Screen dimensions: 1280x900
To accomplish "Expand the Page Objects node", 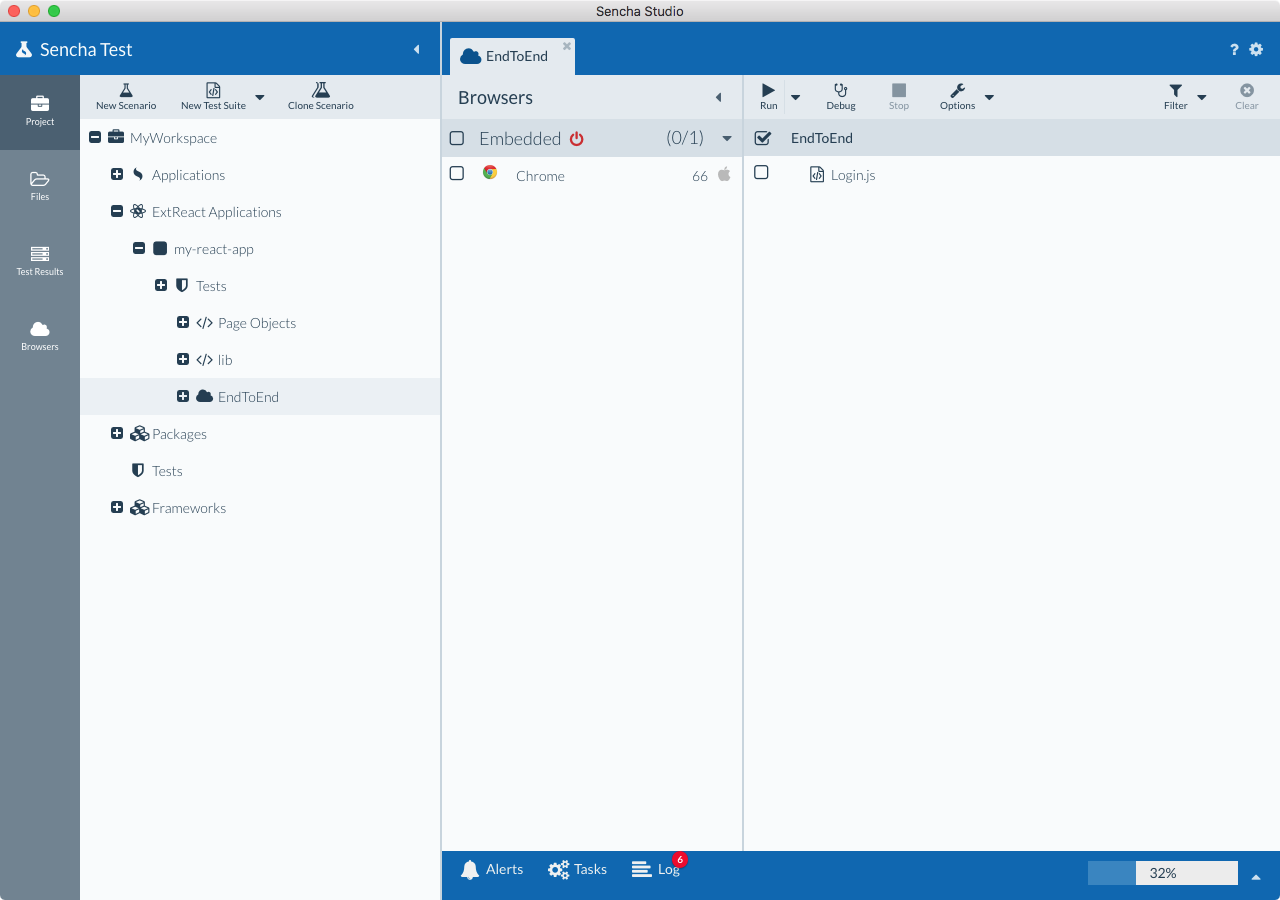I will [x=183, y=322].
